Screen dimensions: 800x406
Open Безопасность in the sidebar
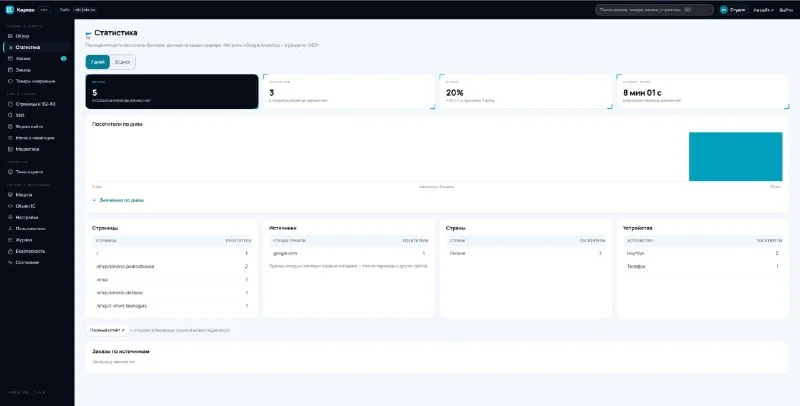click(x=37, y=251)
